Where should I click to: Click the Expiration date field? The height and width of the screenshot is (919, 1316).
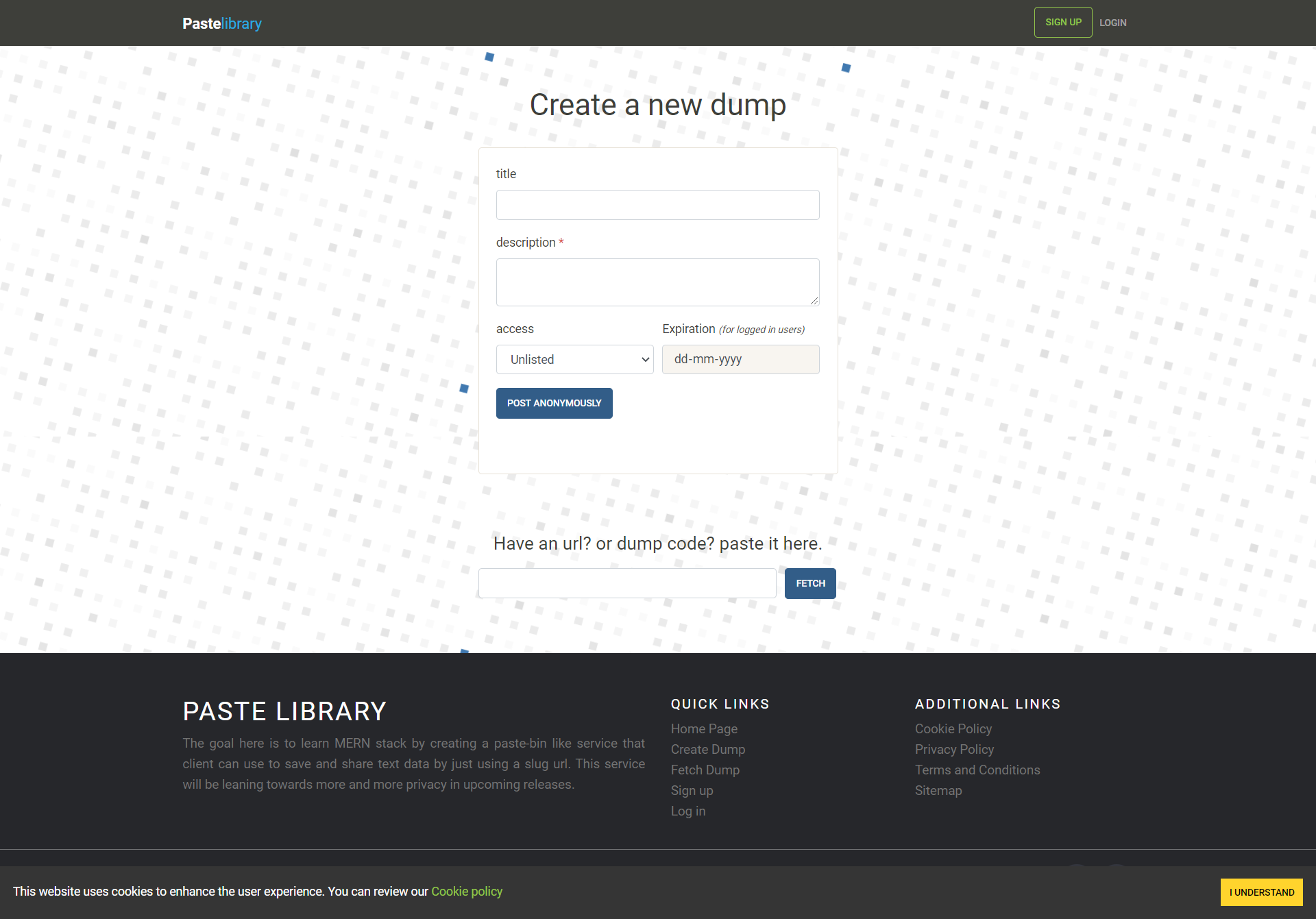(740, 359)
